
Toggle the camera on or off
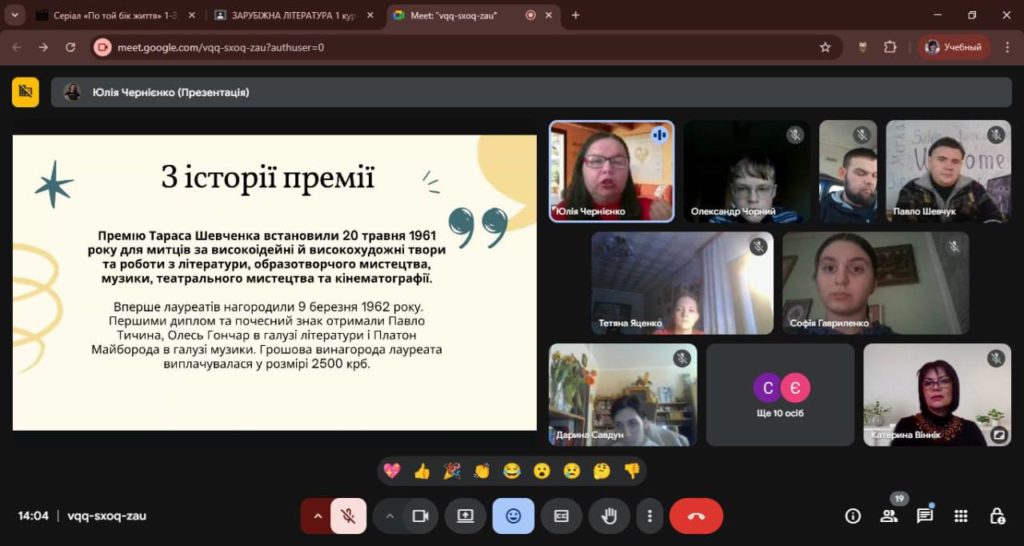point(420,516)
